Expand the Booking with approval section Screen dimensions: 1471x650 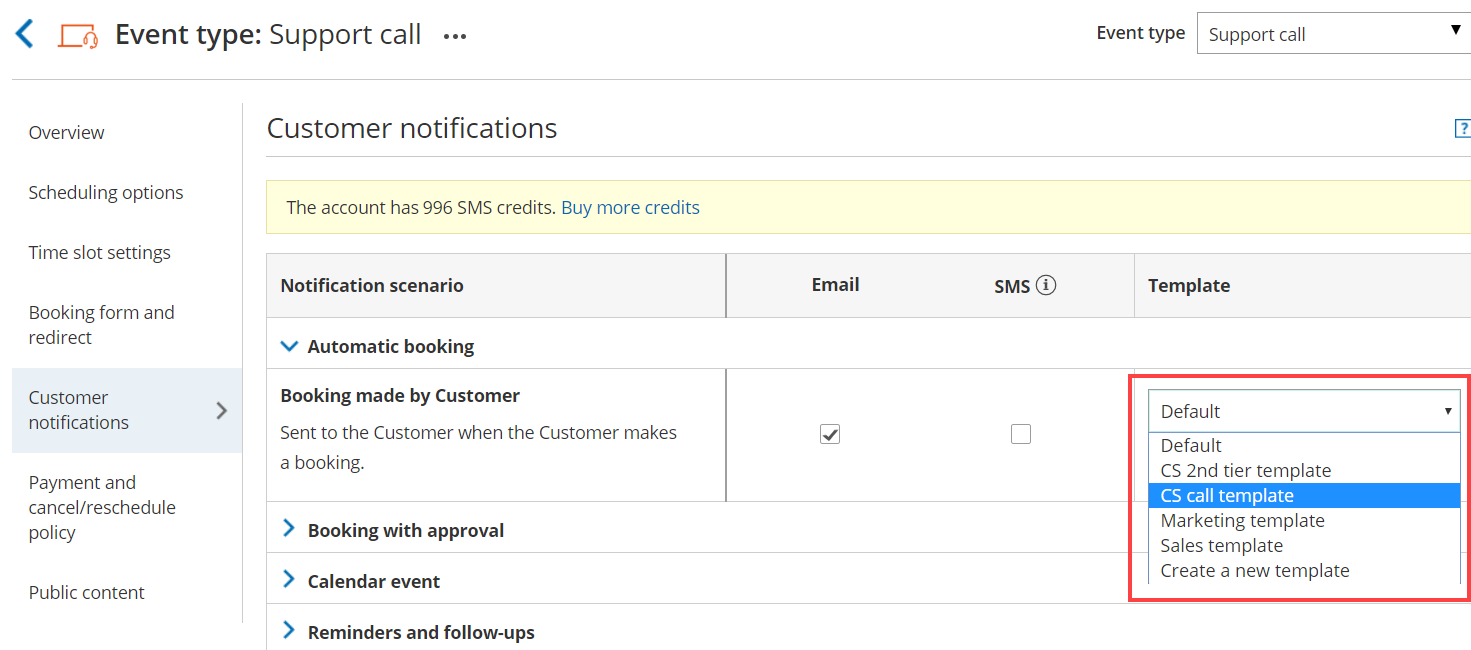pyautogui.click(x=290, y=529)
